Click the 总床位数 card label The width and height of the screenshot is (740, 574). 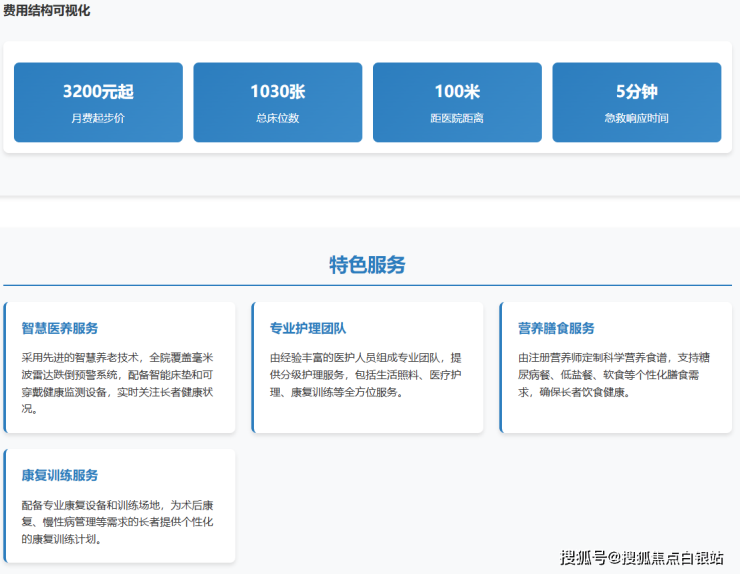277,118
